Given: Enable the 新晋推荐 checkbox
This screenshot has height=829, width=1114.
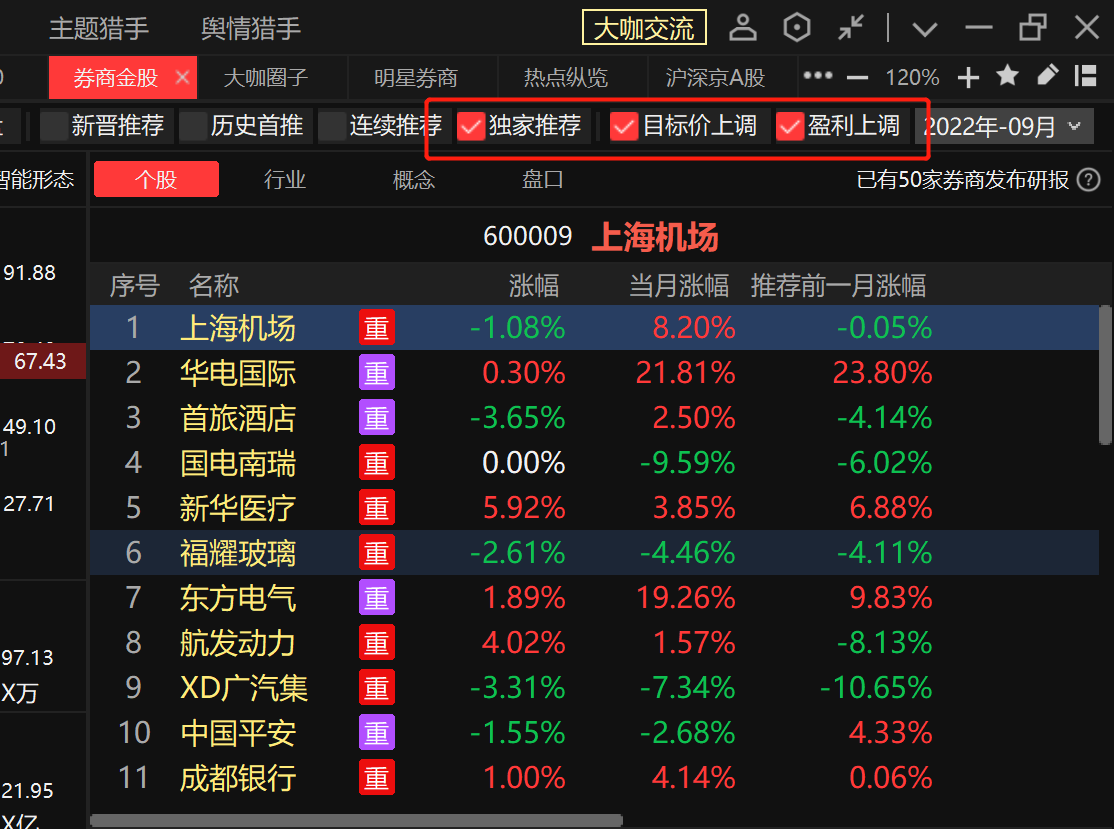Looking at the screenshot, I should pos(54,126).
